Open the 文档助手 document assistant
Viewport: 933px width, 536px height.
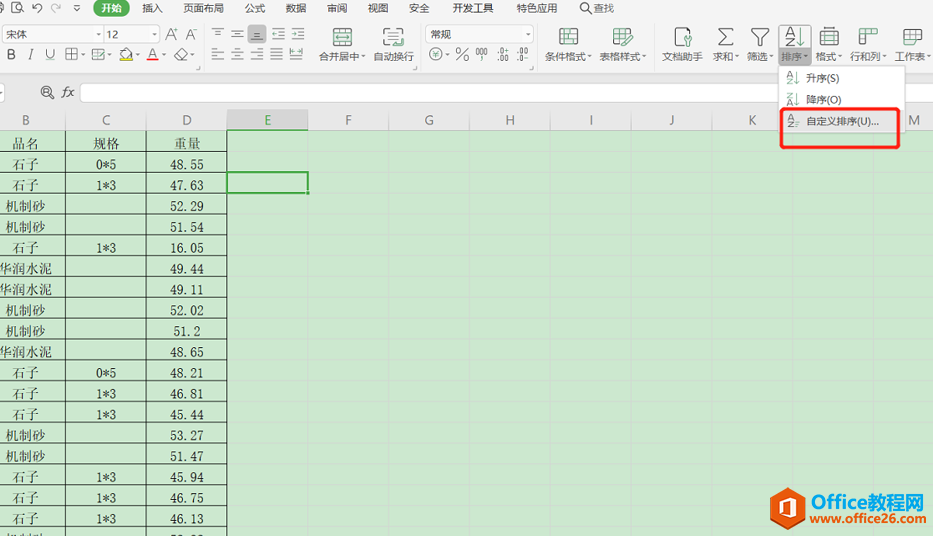682,38
